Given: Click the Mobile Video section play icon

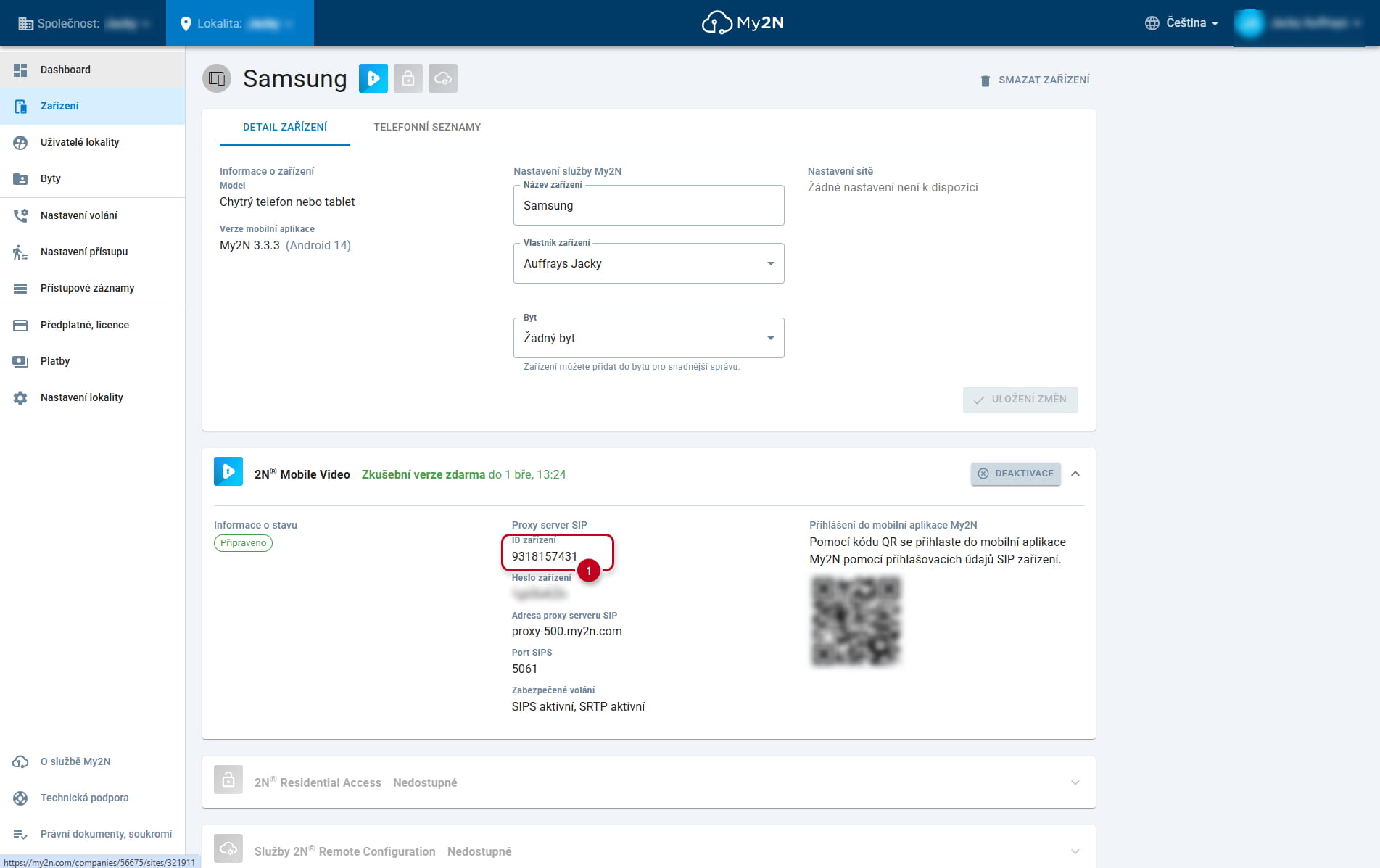Looking at the screenshot, I should (x=228, y=471).
